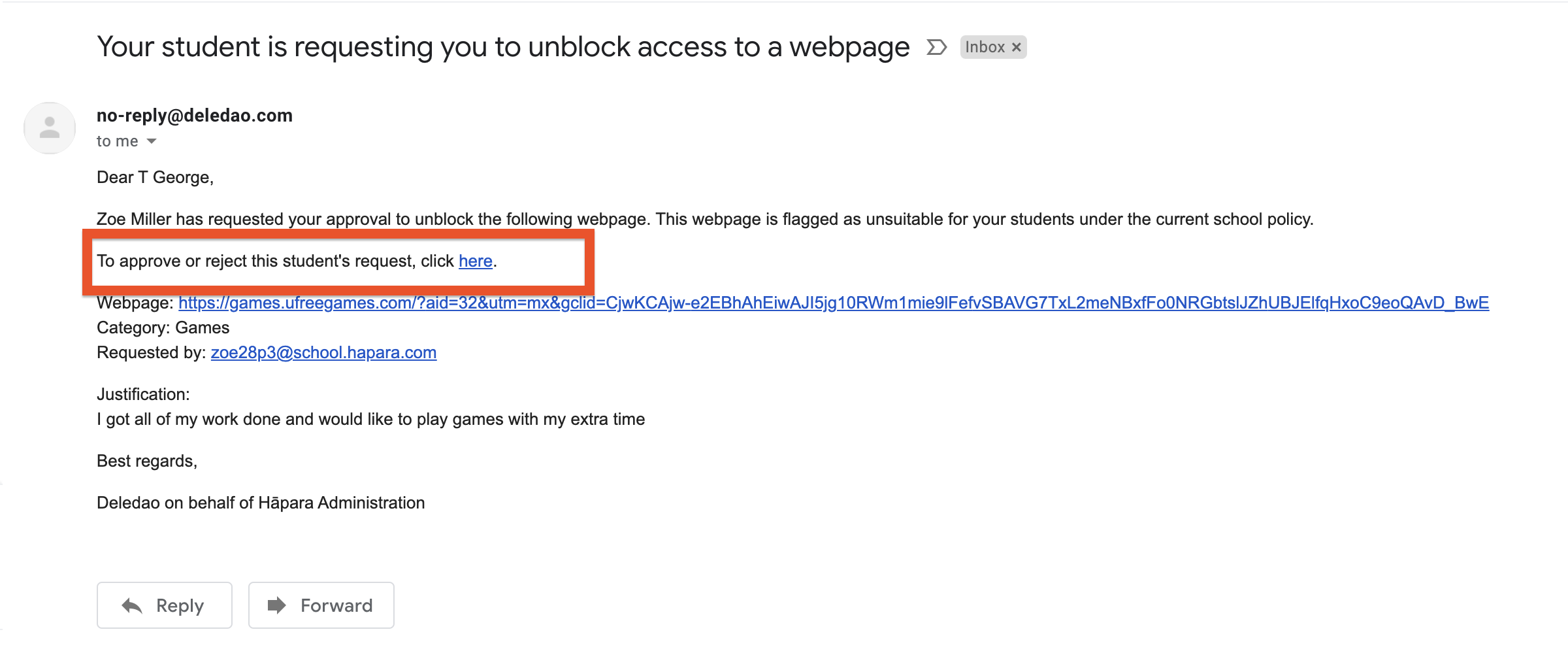
Task: Open the sender's profile avatar
Action: 50,128
